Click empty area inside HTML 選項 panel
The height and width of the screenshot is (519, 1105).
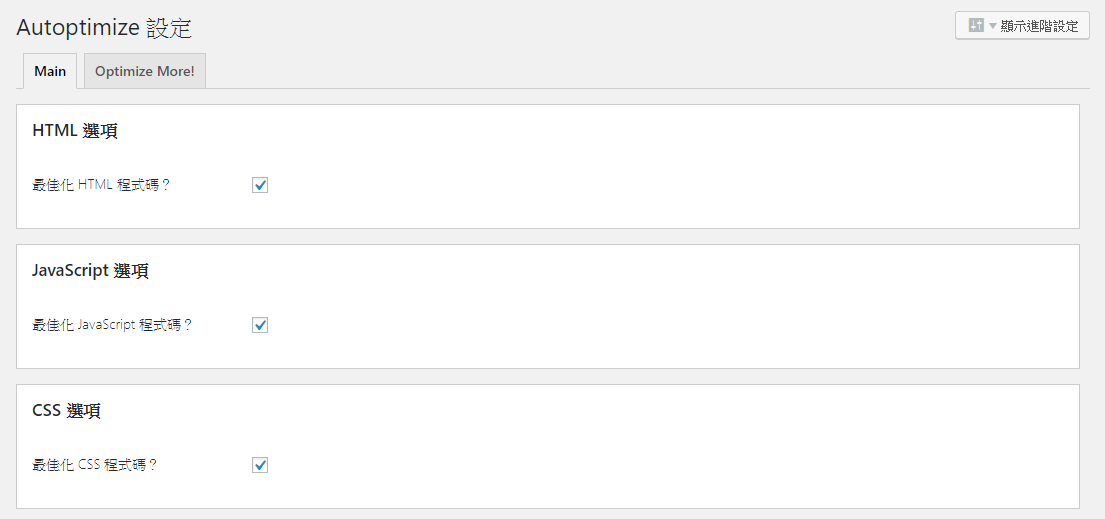click(x=669, y=167)
